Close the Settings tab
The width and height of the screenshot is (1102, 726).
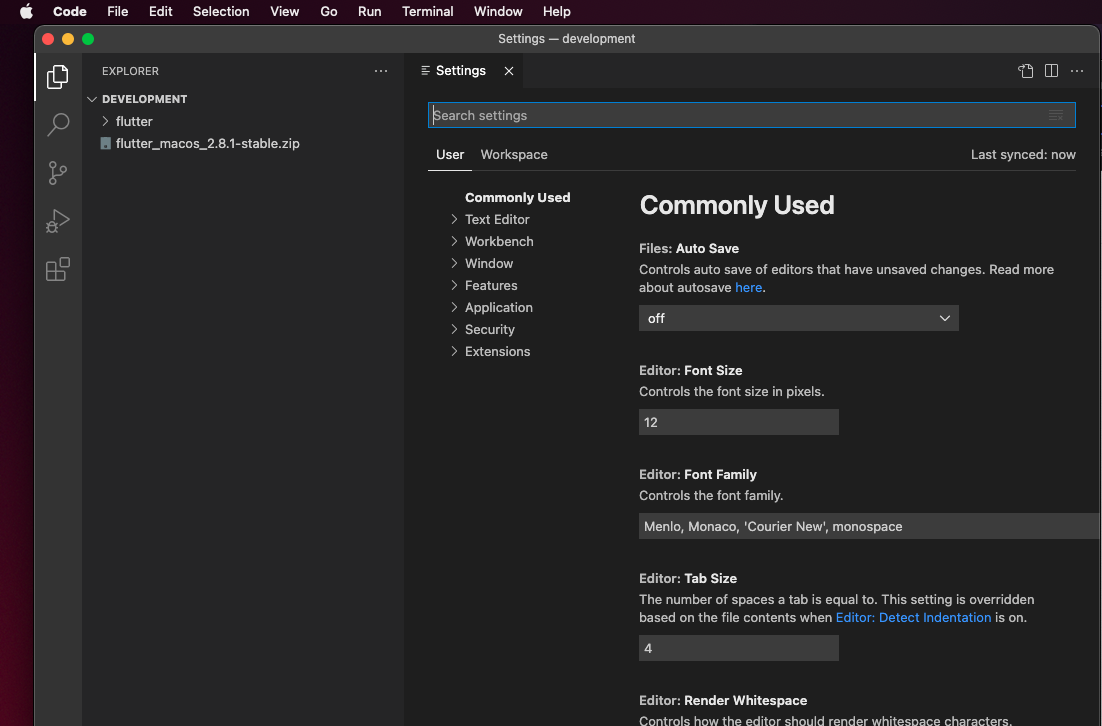coord(509,71)
